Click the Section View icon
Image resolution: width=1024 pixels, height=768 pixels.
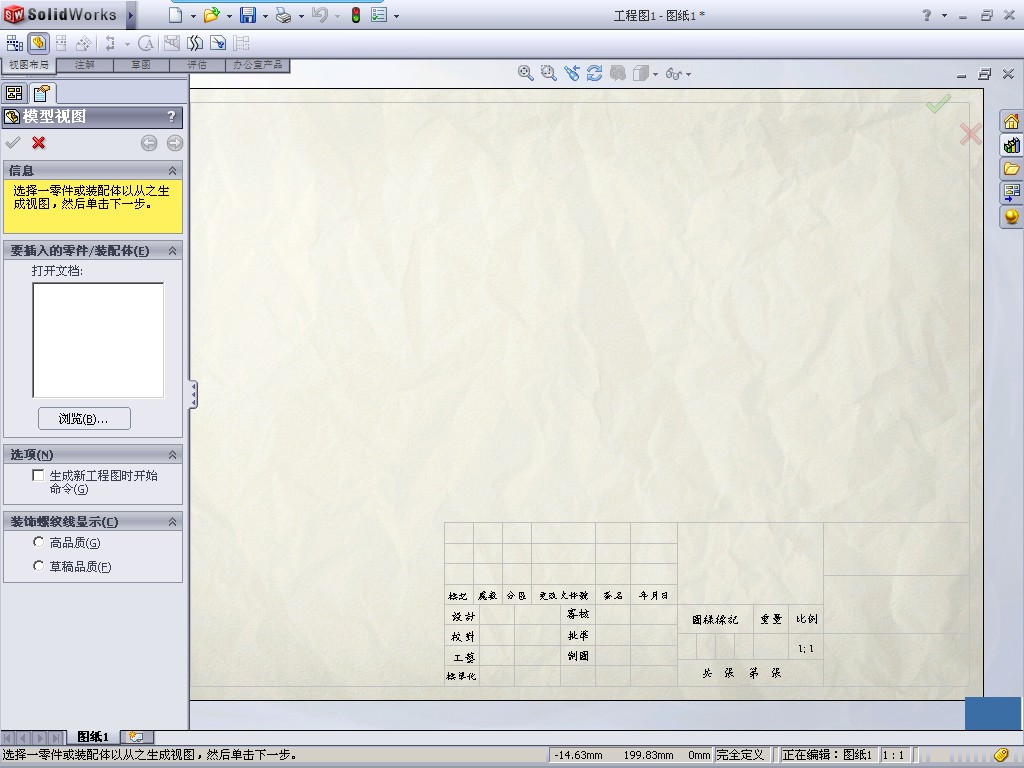[x=110, y=44]
